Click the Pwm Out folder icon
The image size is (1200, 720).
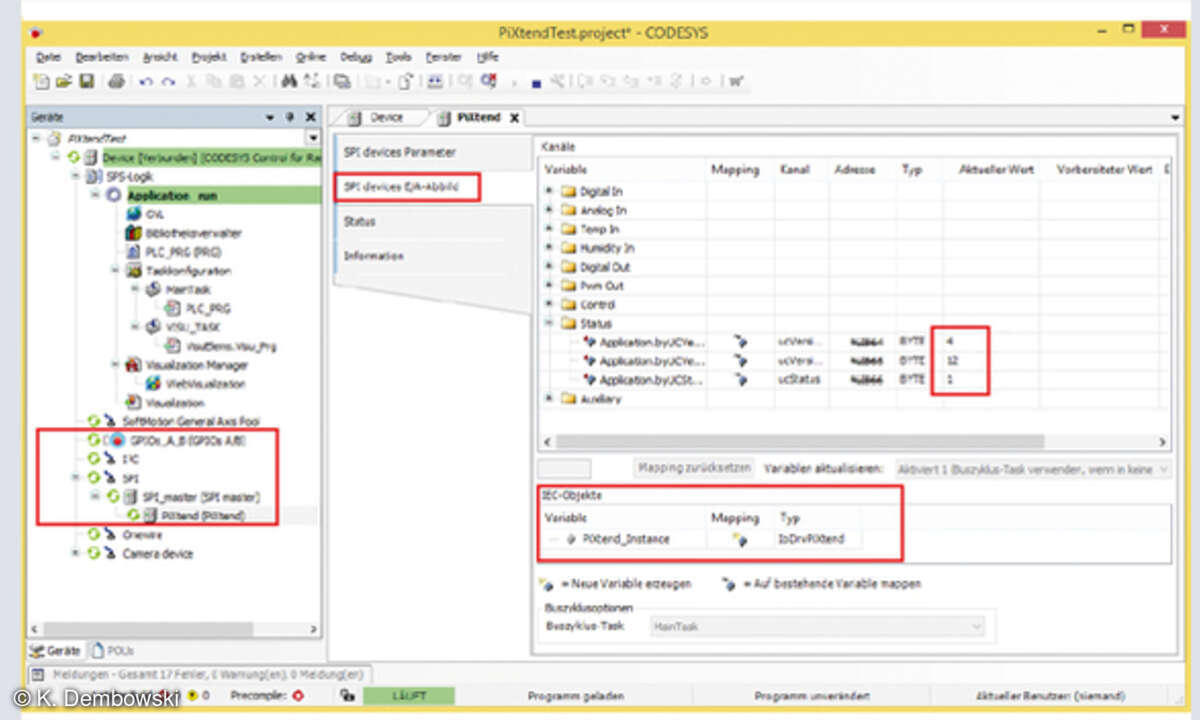click(x=569, y=286)
